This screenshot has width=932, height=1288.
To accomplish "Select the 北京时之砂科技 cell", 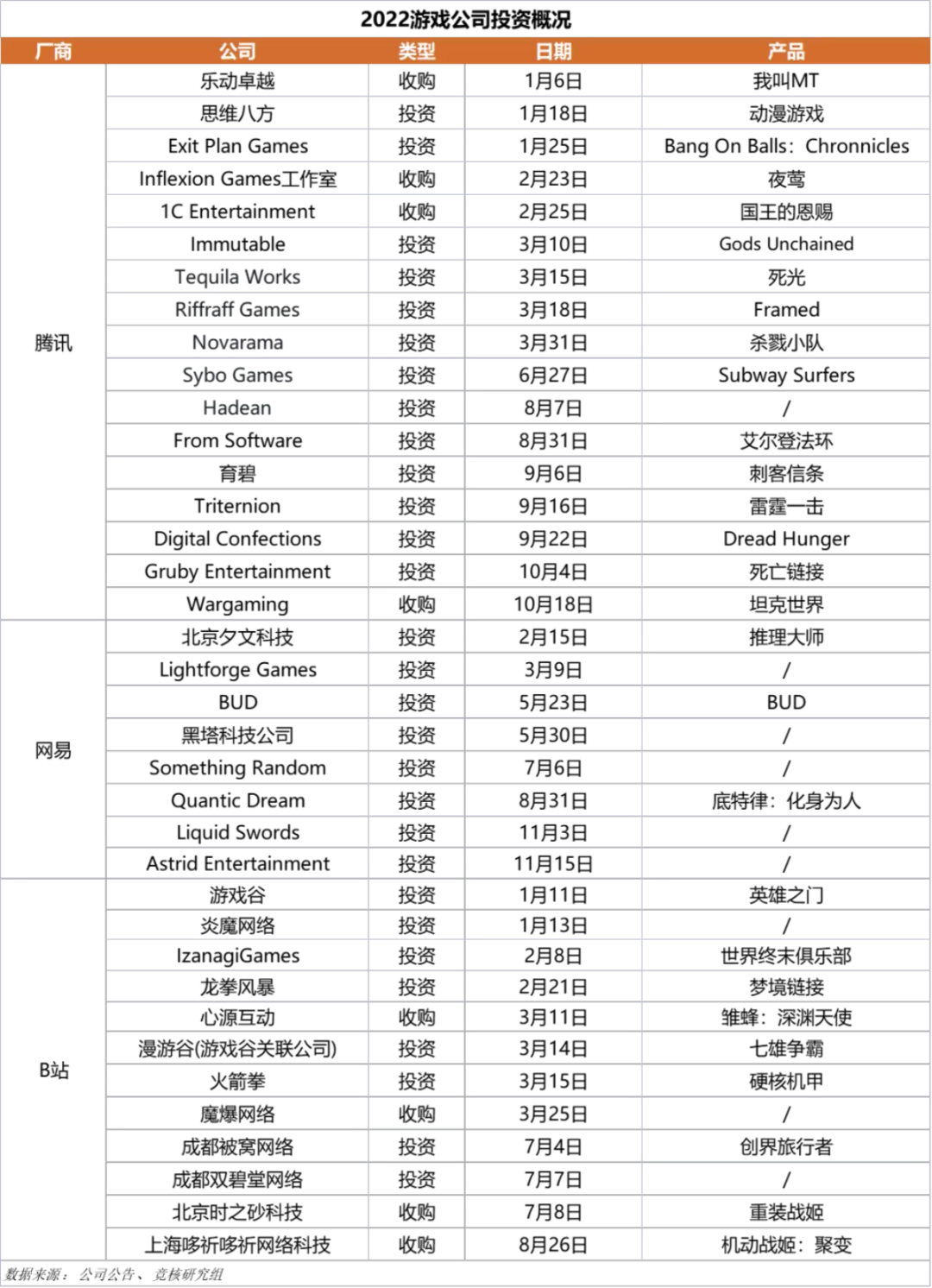I will [237, 1212].
